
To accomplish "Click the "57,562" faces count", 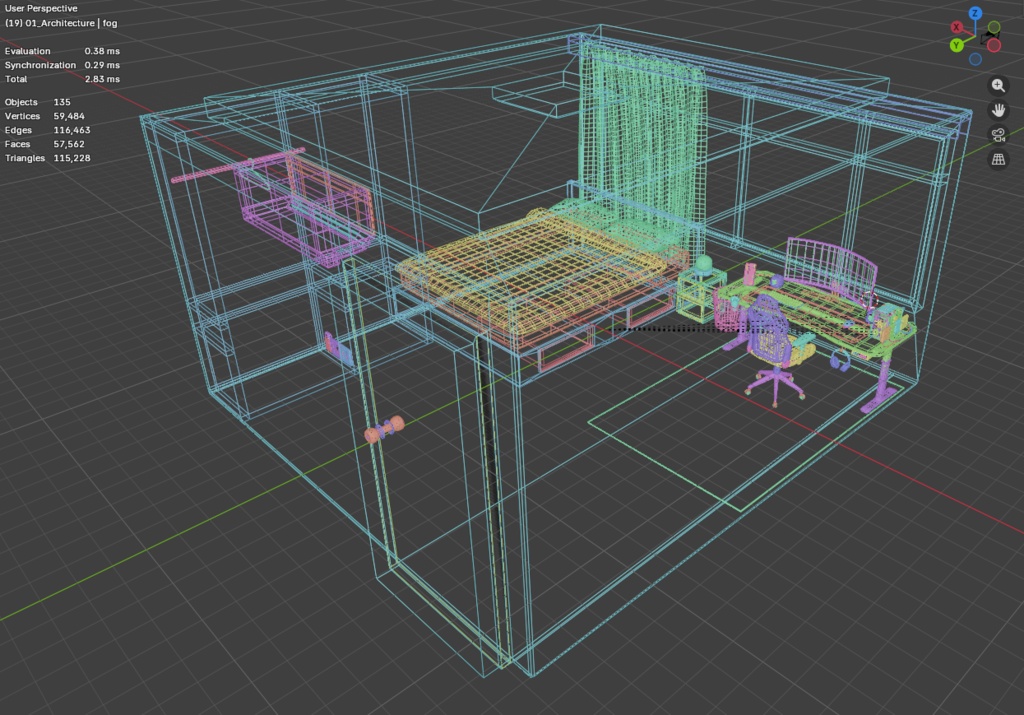I will coord(69,144).
